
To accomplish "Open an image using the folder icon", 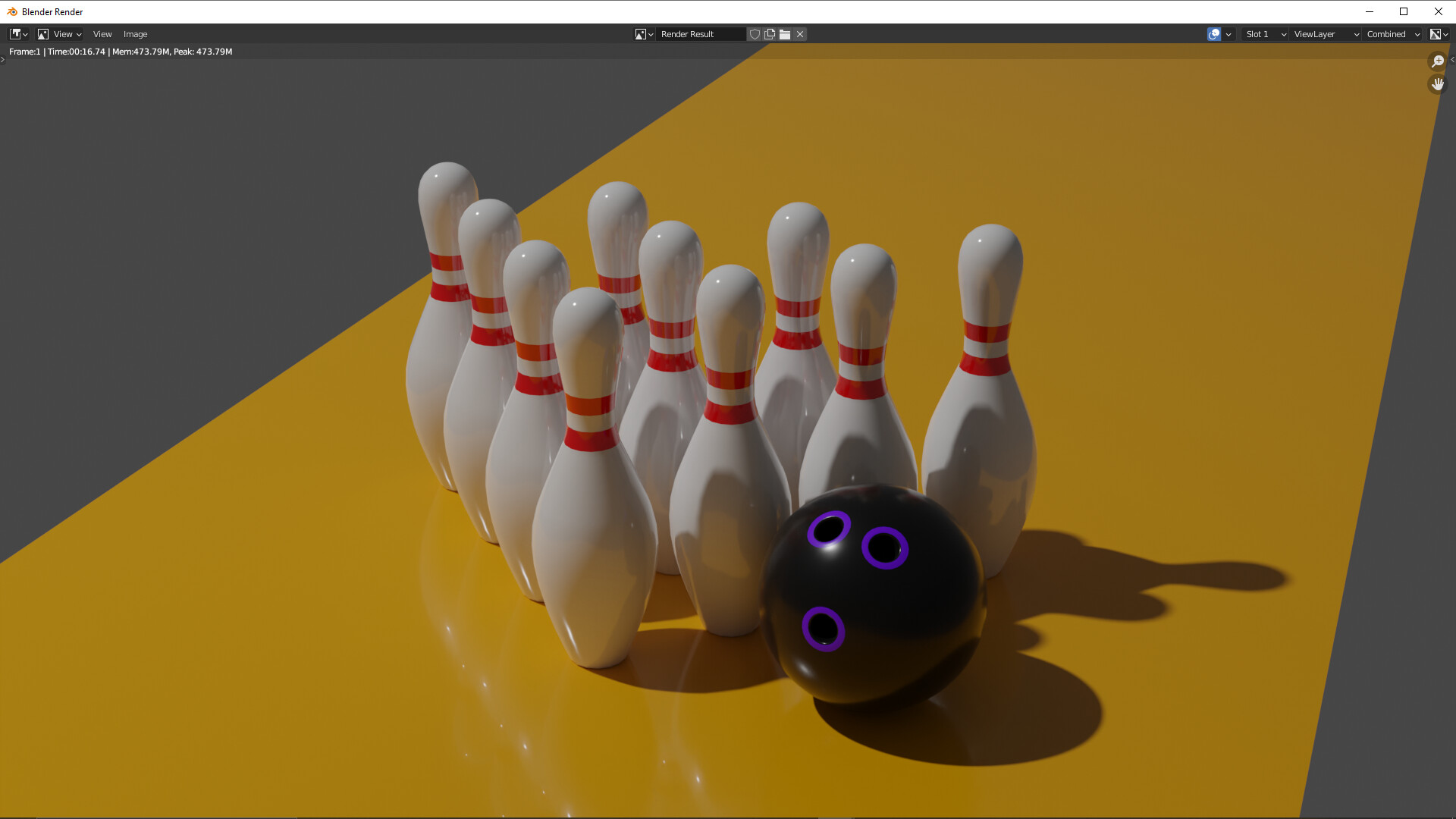I will pos(785,34).
